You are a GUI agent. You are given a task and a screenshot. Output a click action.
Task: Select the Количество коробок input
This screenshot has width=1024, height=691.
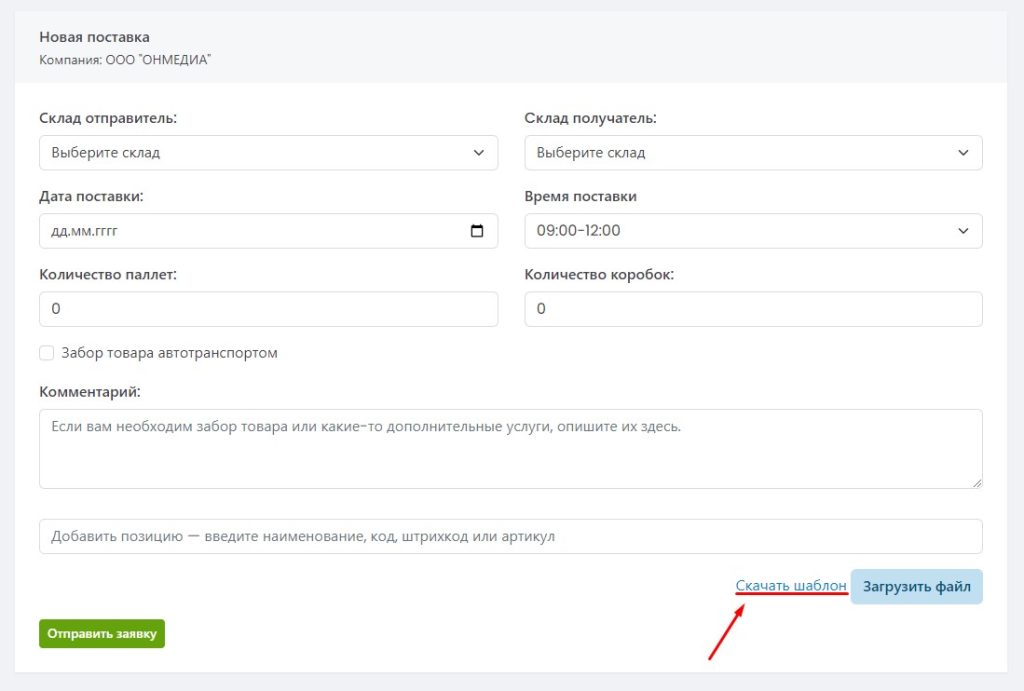tap(753, 309)
